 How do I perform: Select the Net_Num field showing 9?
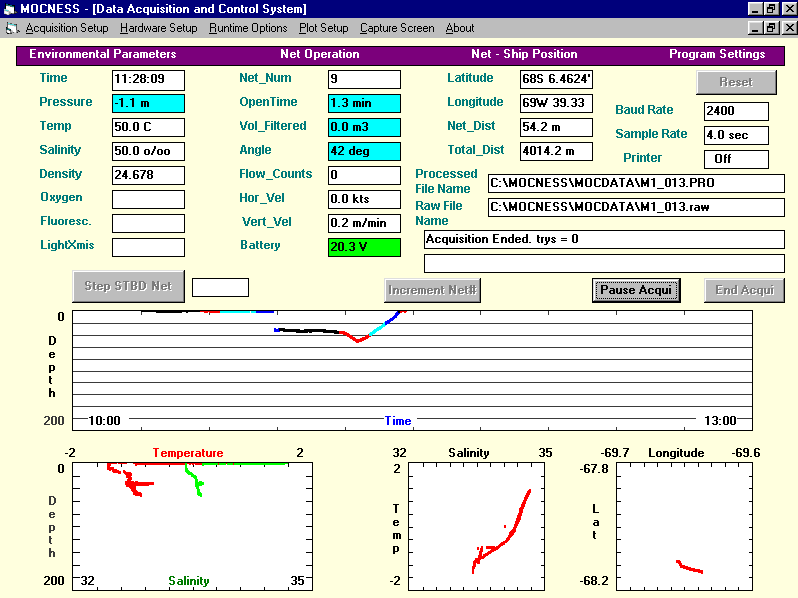point(364,79)
